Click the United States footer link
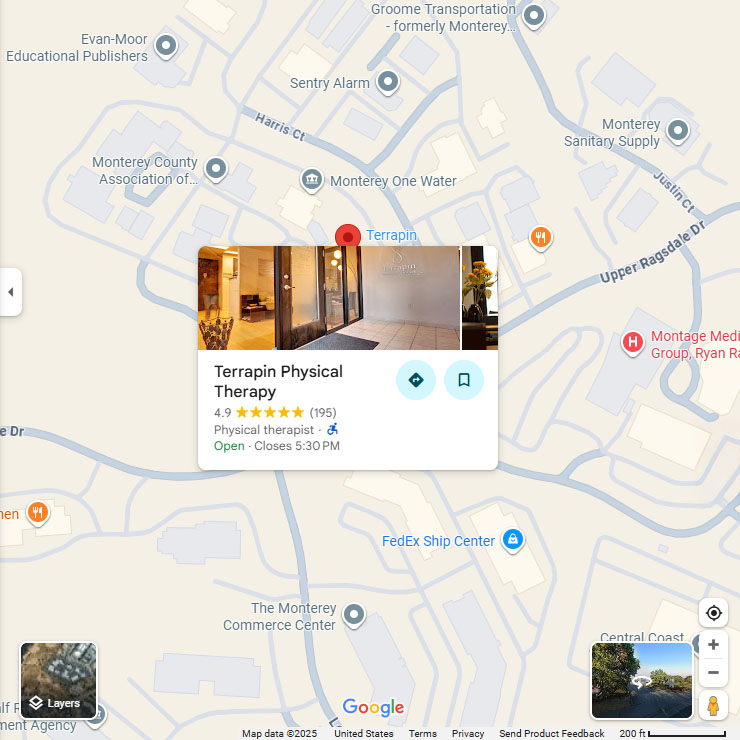Viewport: 740px width, 740px height. tap(363, 733)
